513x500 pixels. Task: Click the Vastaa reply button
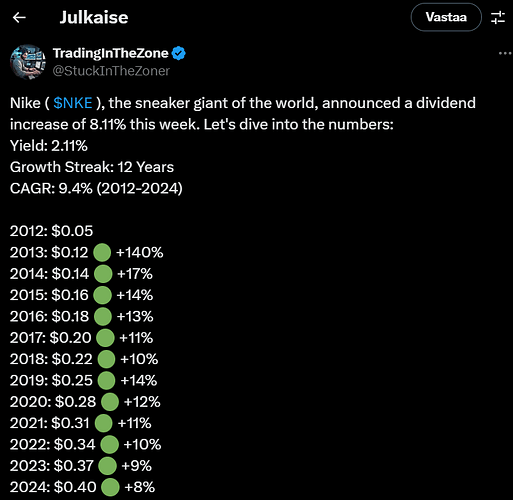point(446,17)
